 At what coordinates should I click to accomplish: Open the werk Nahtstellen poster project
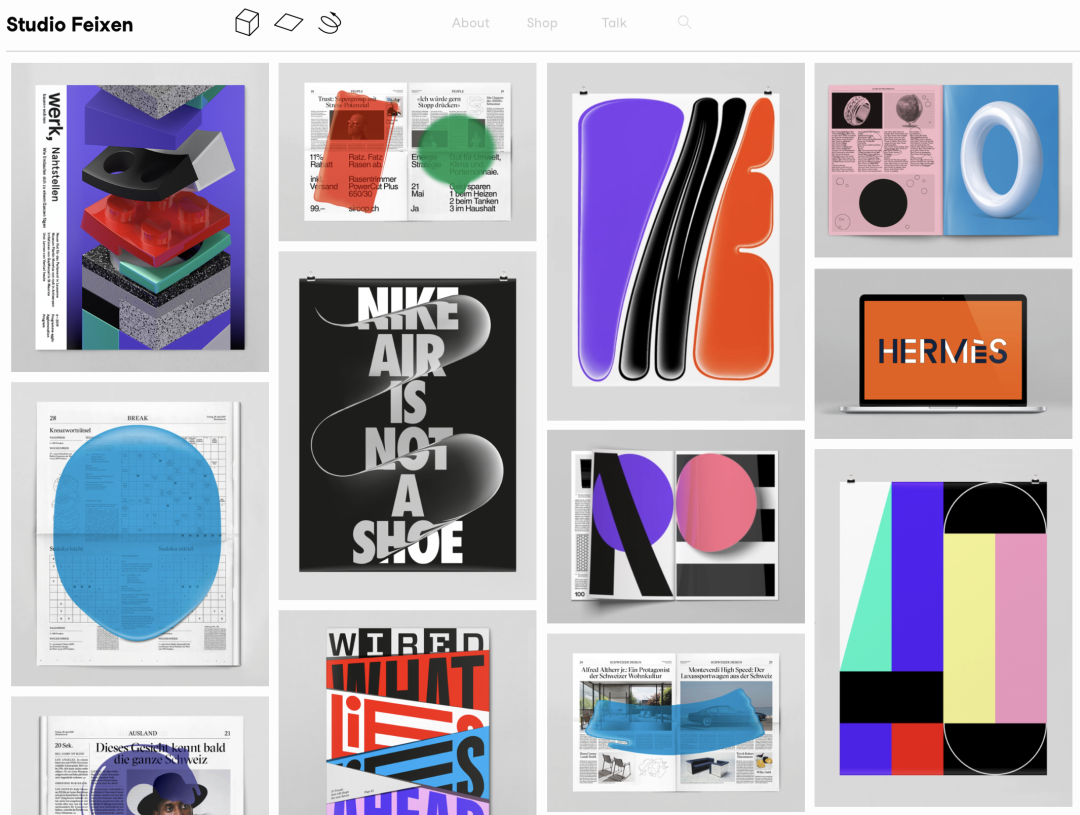(x=140, y=217)
